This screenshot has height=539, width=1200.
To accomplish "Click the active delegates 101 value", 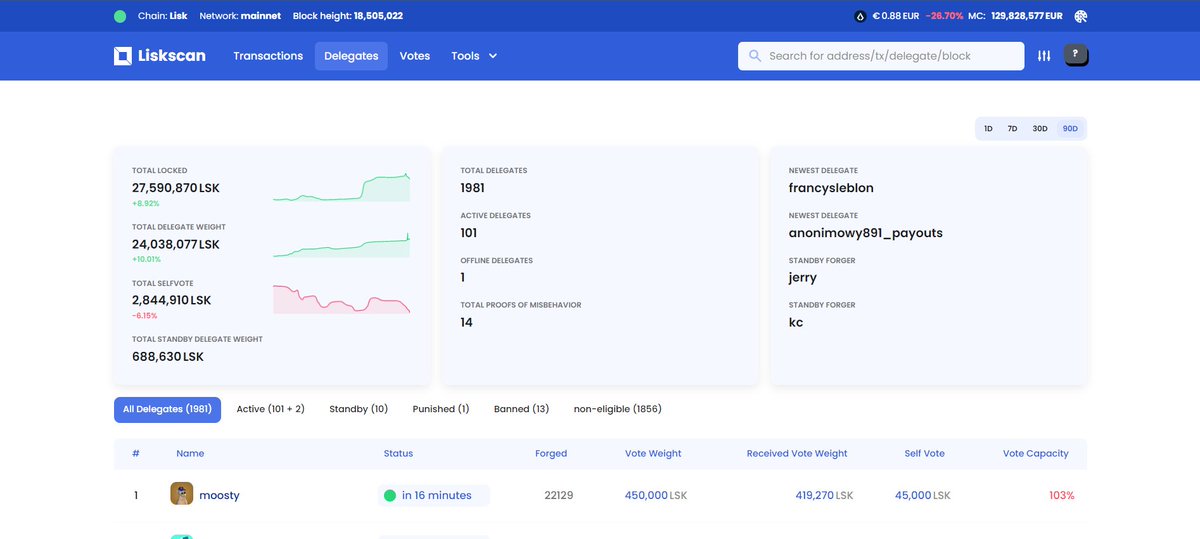I will tap(467, 233).
